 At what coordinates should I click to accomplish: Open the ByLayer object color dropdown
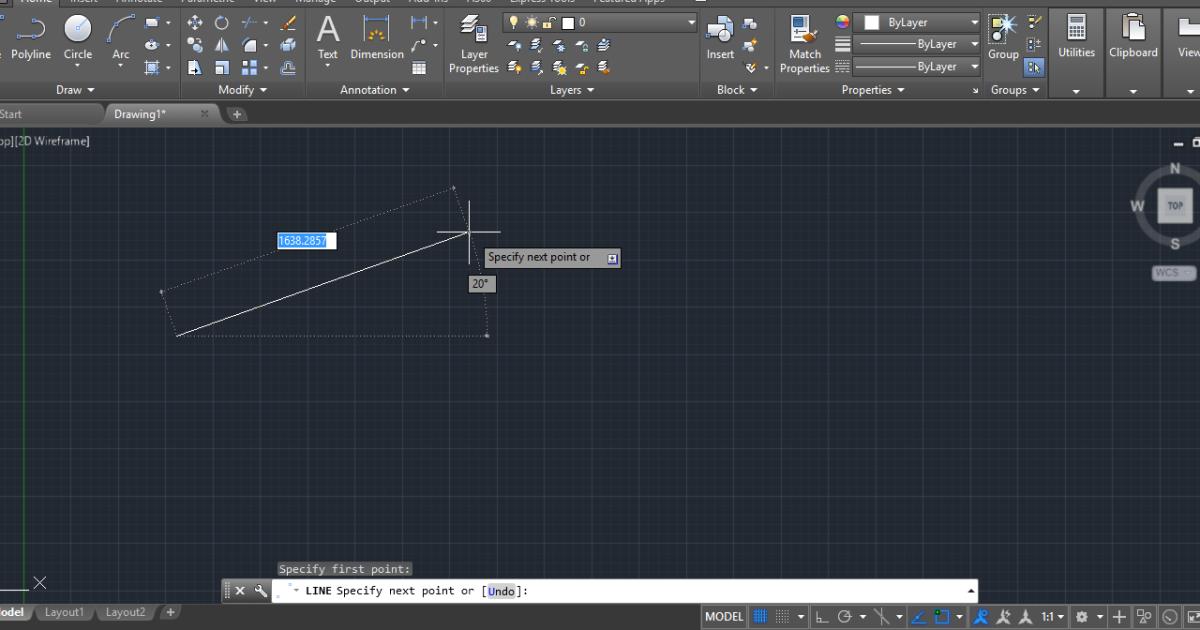(974, 22)
